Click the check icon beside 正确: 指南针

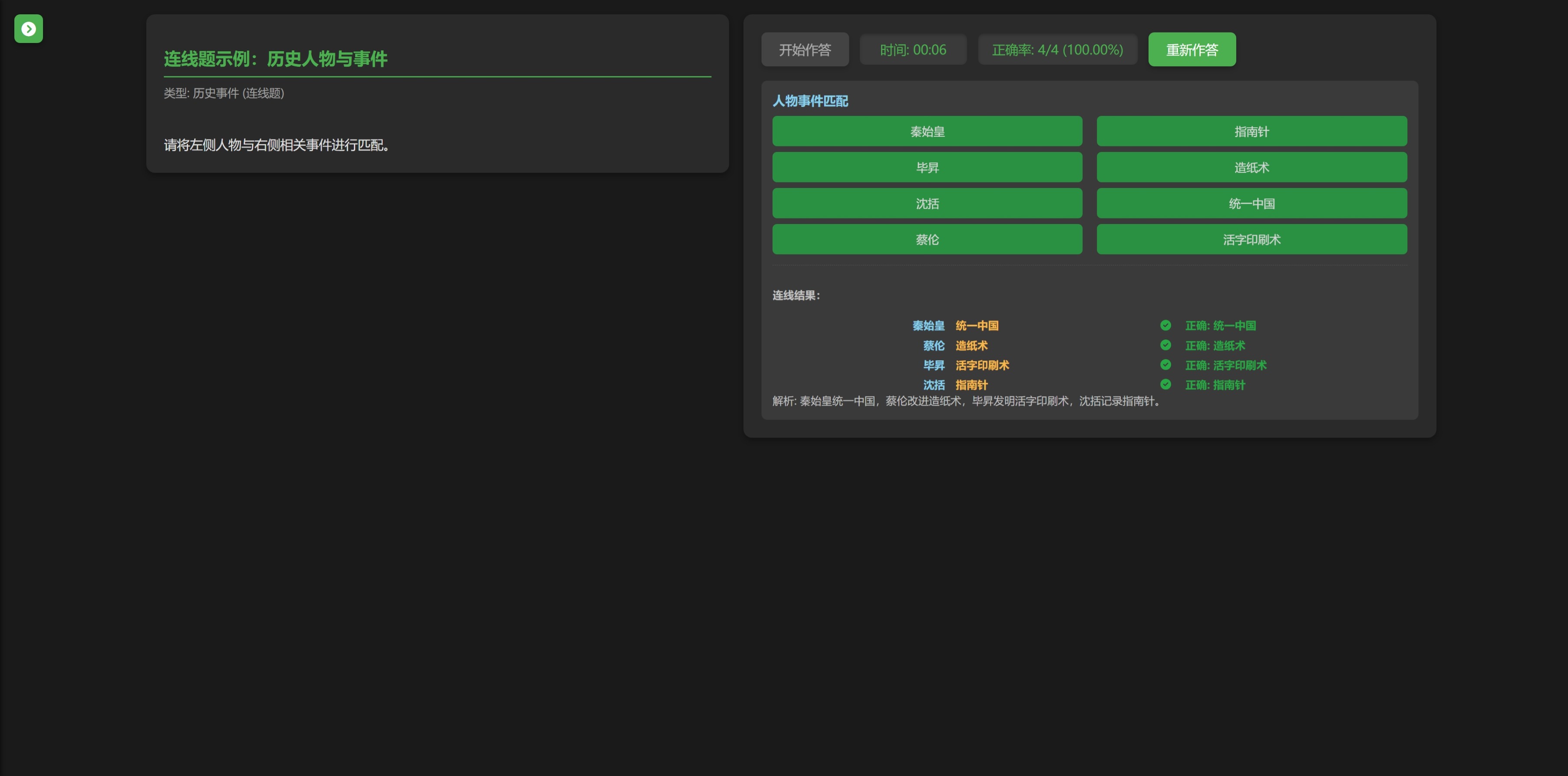[1165, 385]
